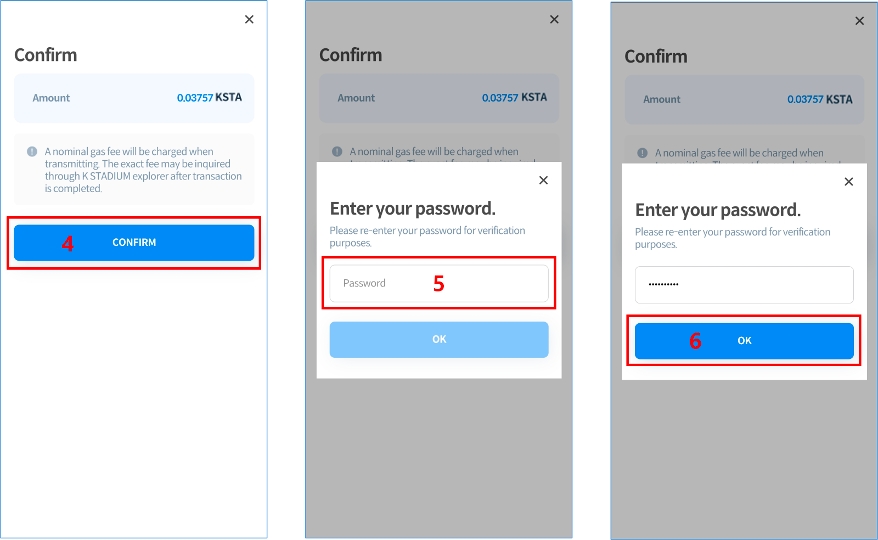Click the 0.03757 KSTA amount in the middle panel
Viewport: 878px width, 540px height.
point(515,97)
